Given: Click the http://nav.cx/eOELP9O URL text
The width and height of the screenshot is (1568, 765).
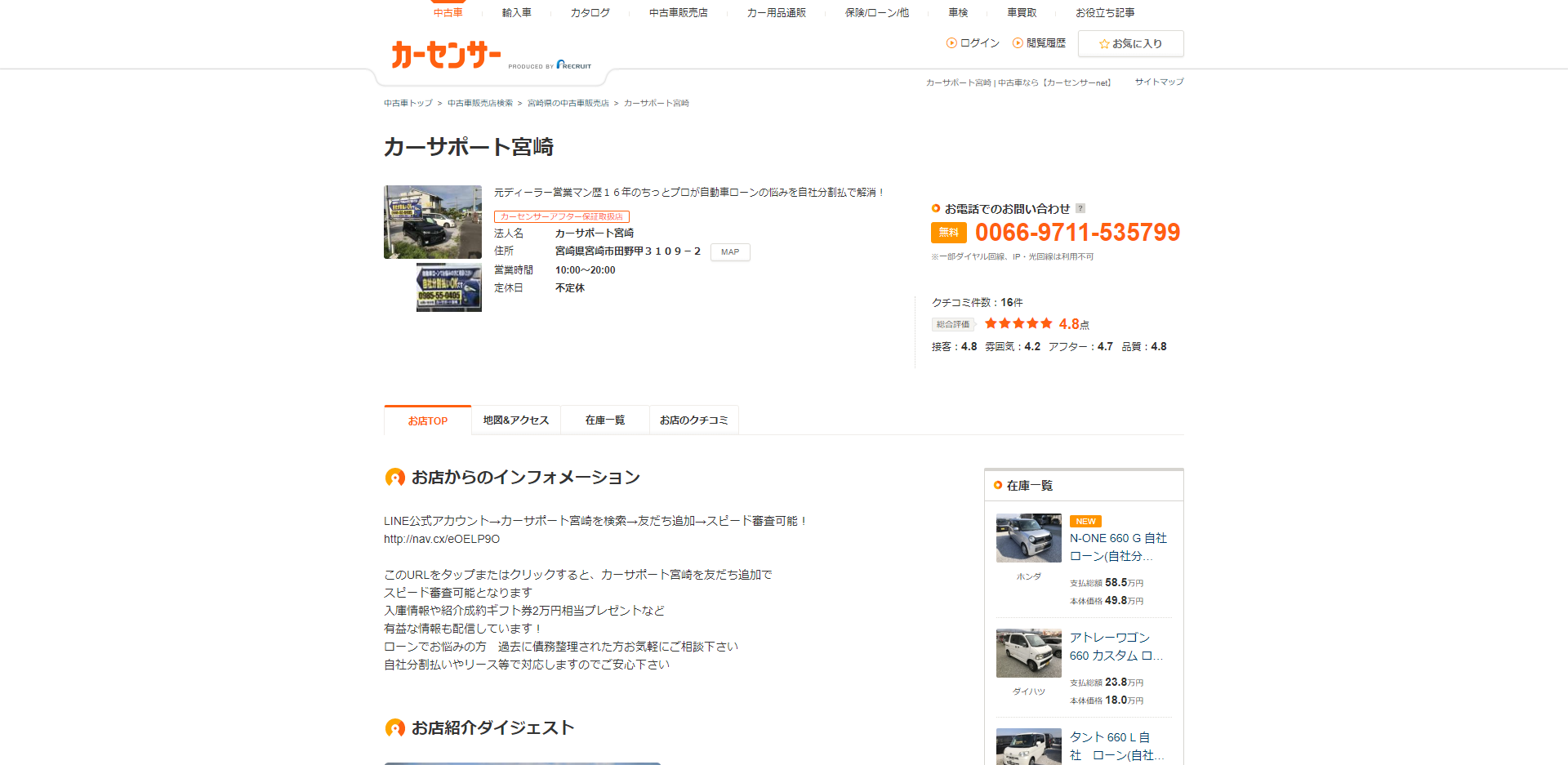Looking at the screenshot, I should [442, 539].
